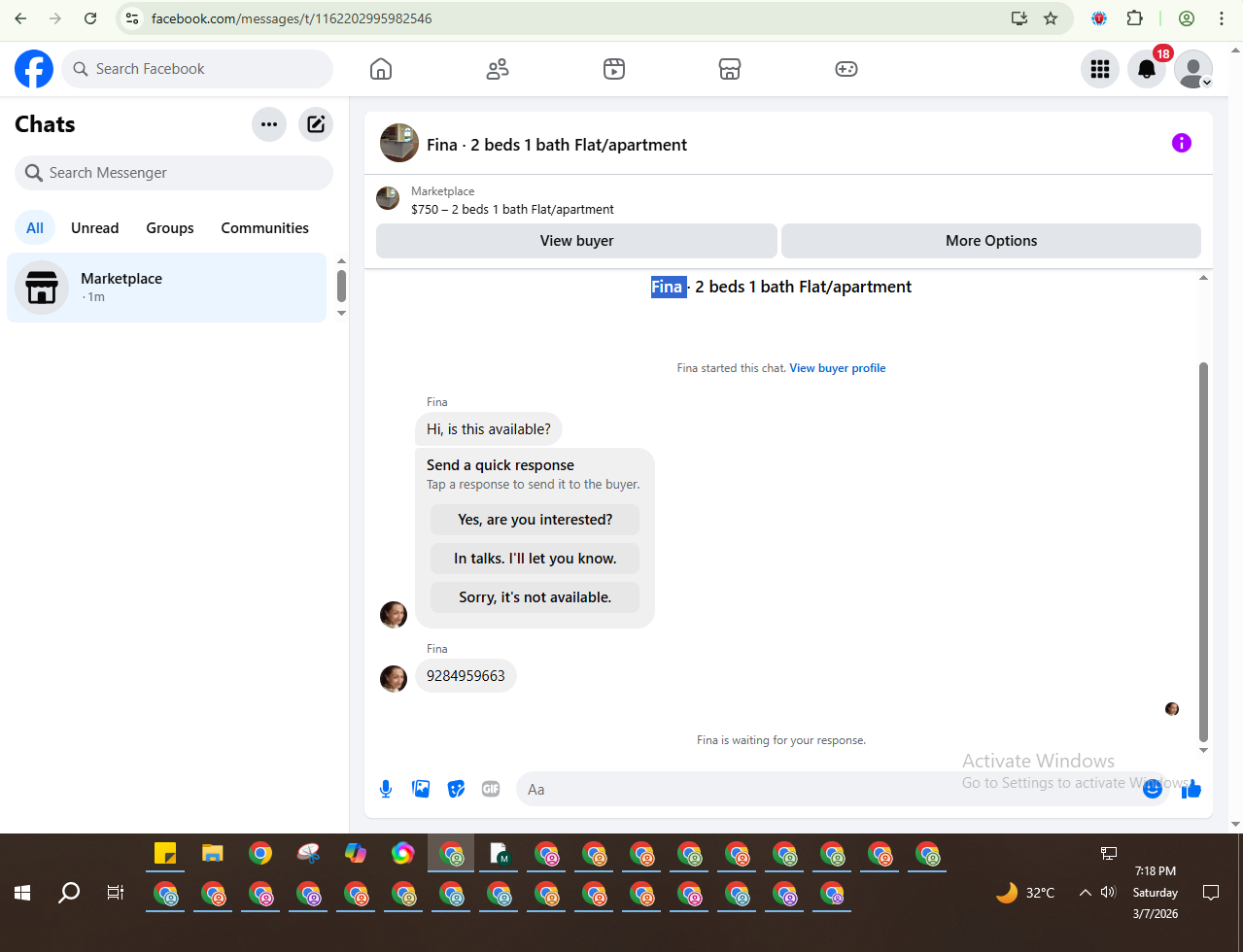This screenshot has width=1243, height=952.
Task: Switch to Communities tab
Action: 265,228
